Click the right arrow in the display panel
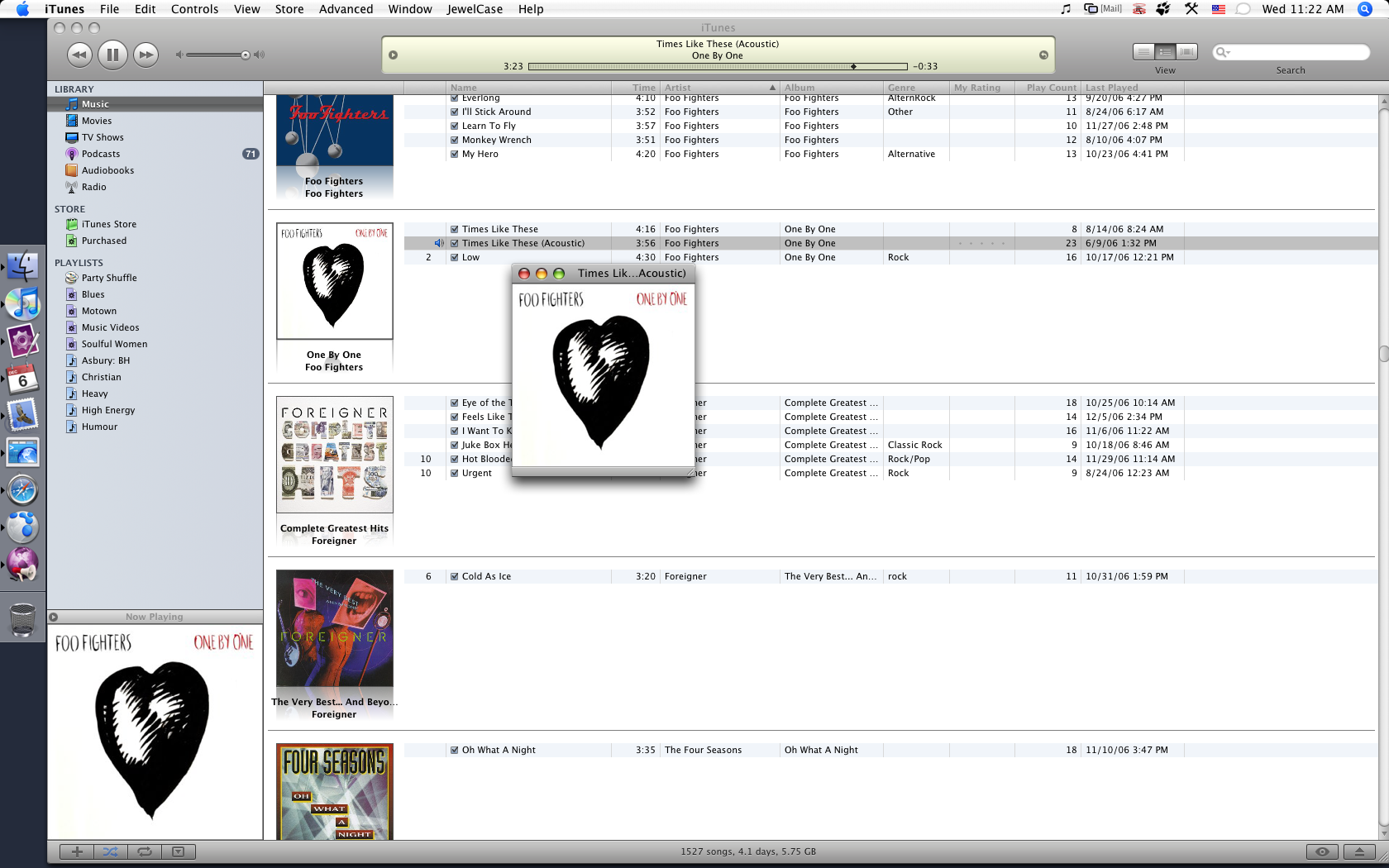The width and height of the screenshot is (1389, 868). 1043,55
